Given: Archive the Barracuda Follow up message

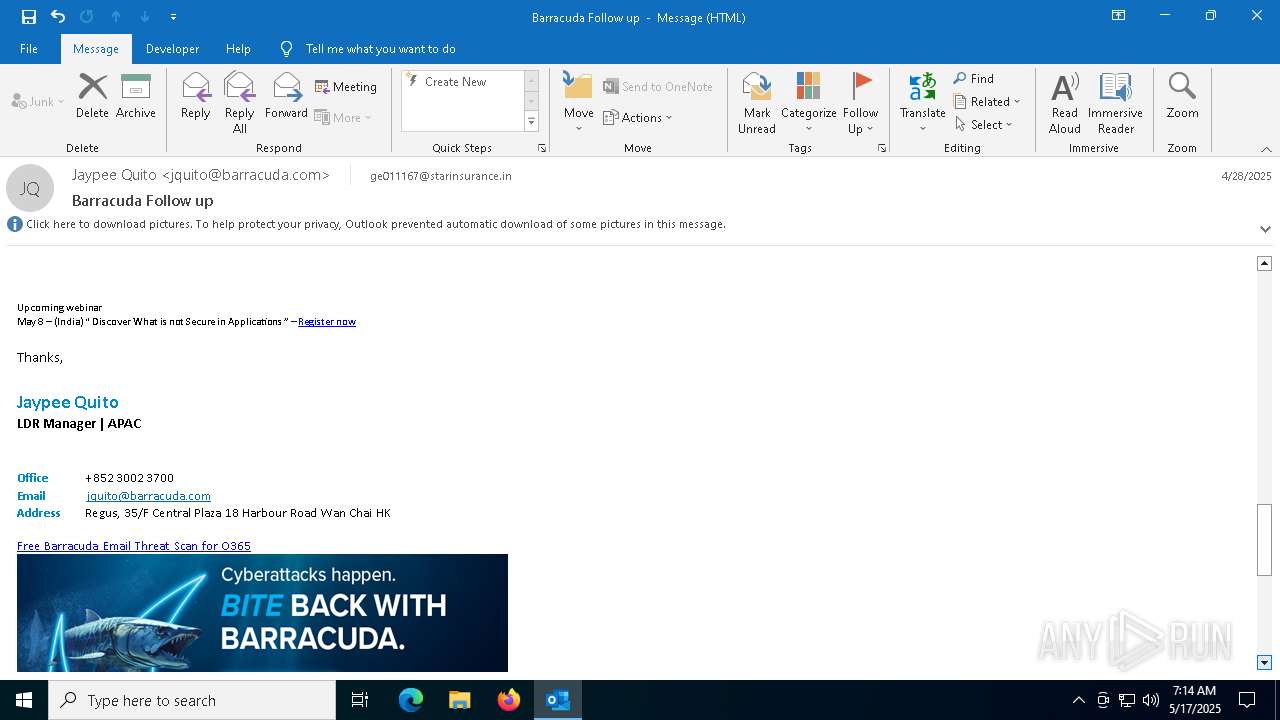Looking at the screenshot, I should click(x=136, y=96).
